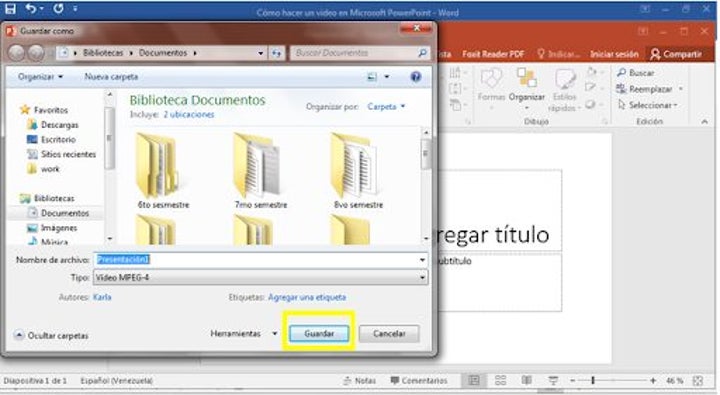720x395 pixels.
Task: Click Documentos in the address bar
Action: pyautogui.click(x=163, y=53)
